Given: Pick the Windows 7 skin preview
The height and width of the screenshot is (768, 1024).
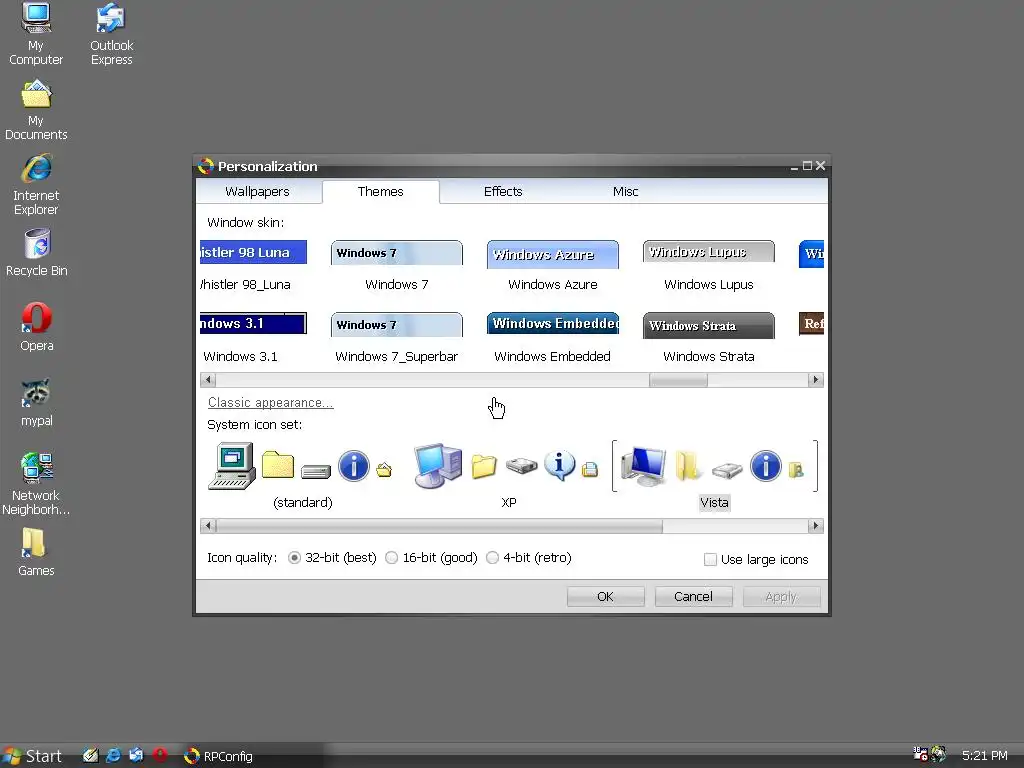Looking at the screenshot, I should pyautogui.click(x=396, y=253).
